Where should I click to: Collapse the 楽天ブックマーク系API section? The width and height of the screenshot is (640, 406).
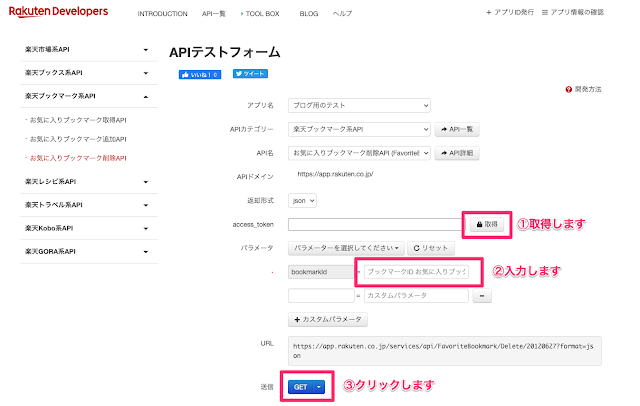[89, 96]
